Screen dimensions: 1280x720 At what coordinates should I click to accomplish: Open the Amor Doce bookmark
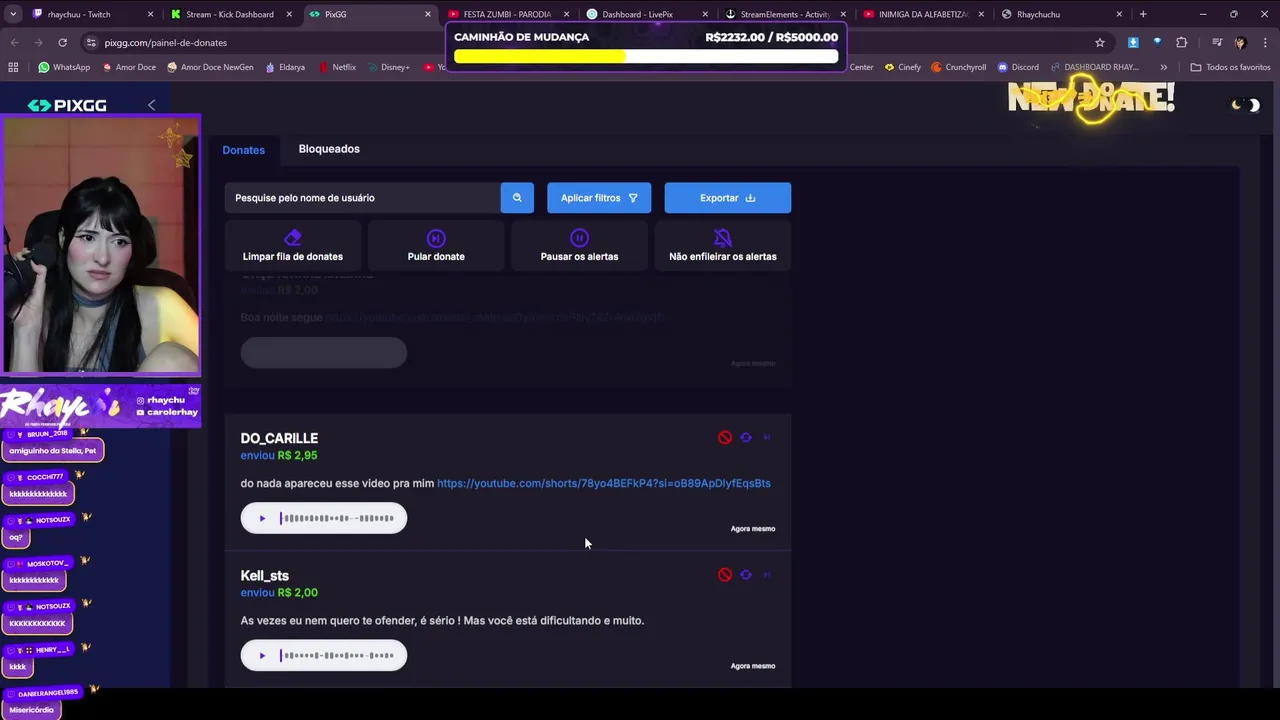(127, 67)
